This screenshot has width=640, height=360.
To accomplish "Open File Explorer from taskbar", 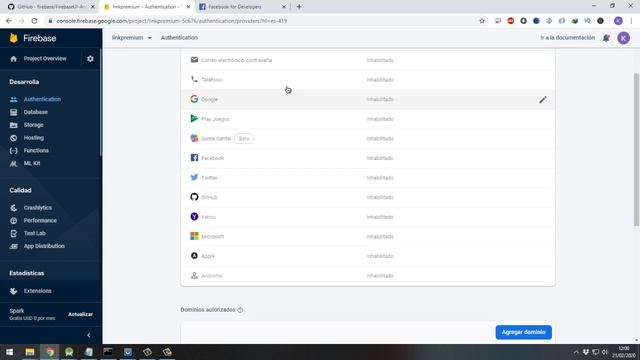I will click(30, 352).
